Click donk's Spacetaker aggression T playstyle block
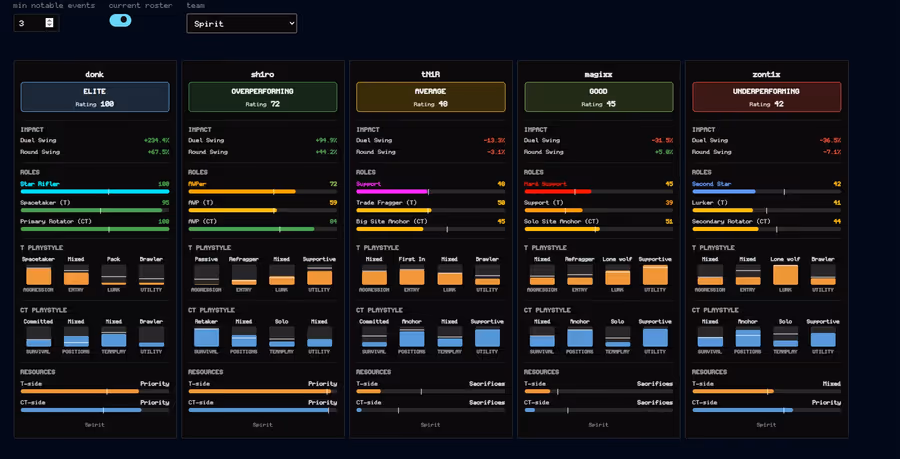Viewport: 900px width, 459px height. (38, 275)
